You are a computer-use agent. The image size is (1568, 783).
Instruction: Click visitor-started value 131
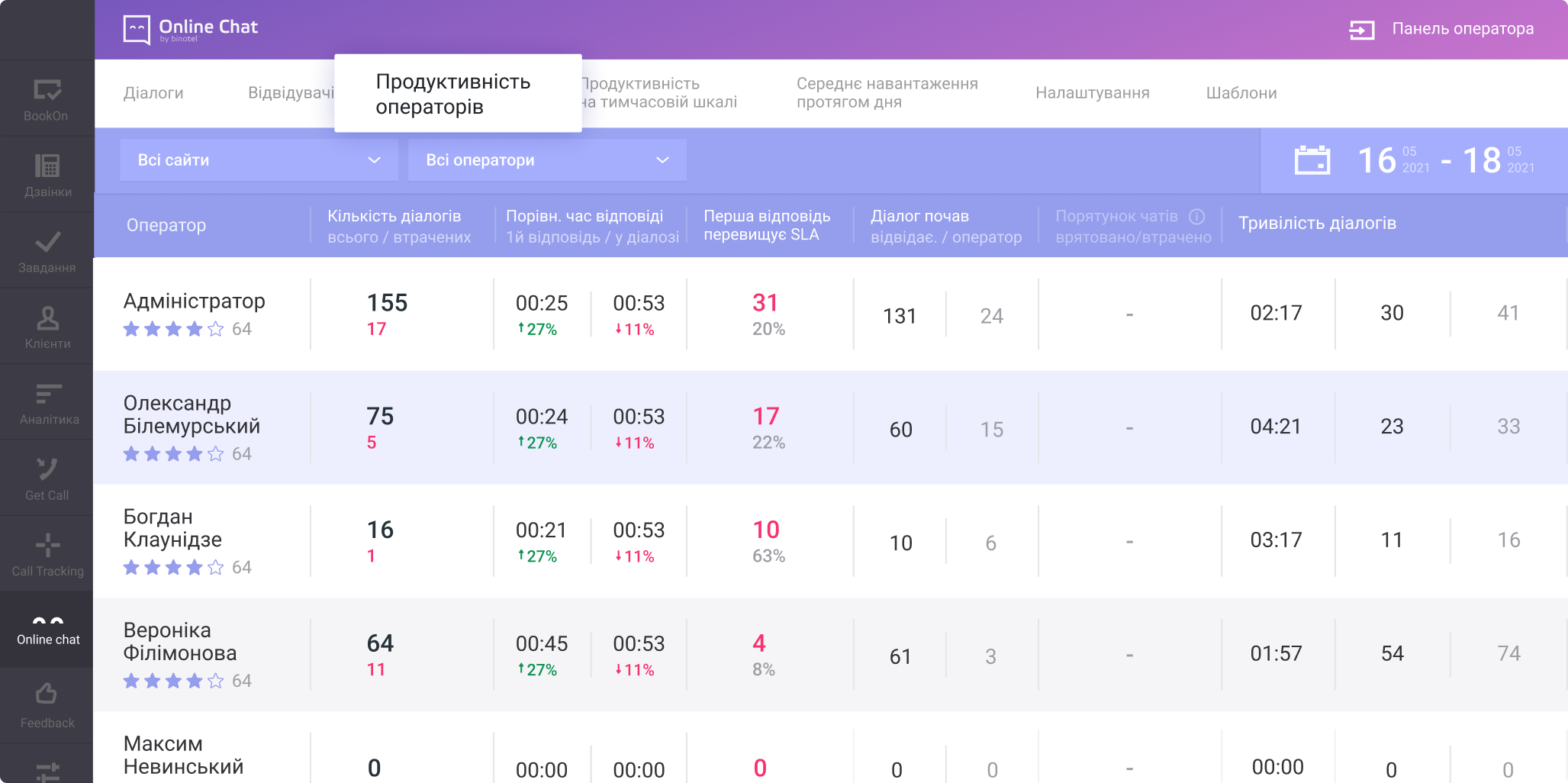pos(900,316)
